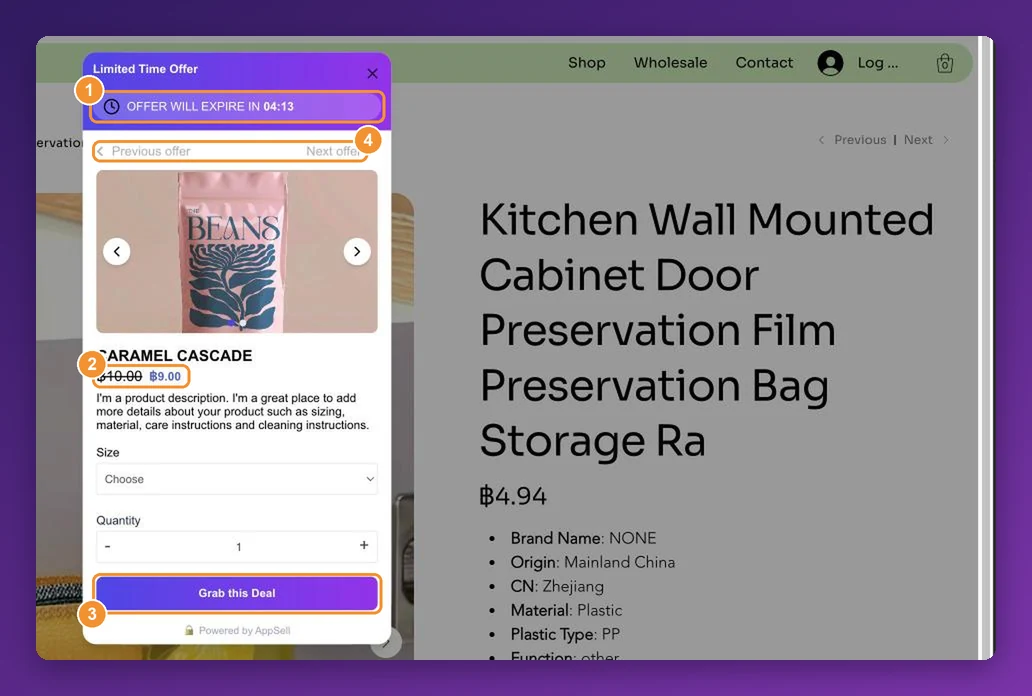This screenshot has width=1032, height=696.
Task: Close the Limited Time Offer popup
Action: [x=373, y=73]
